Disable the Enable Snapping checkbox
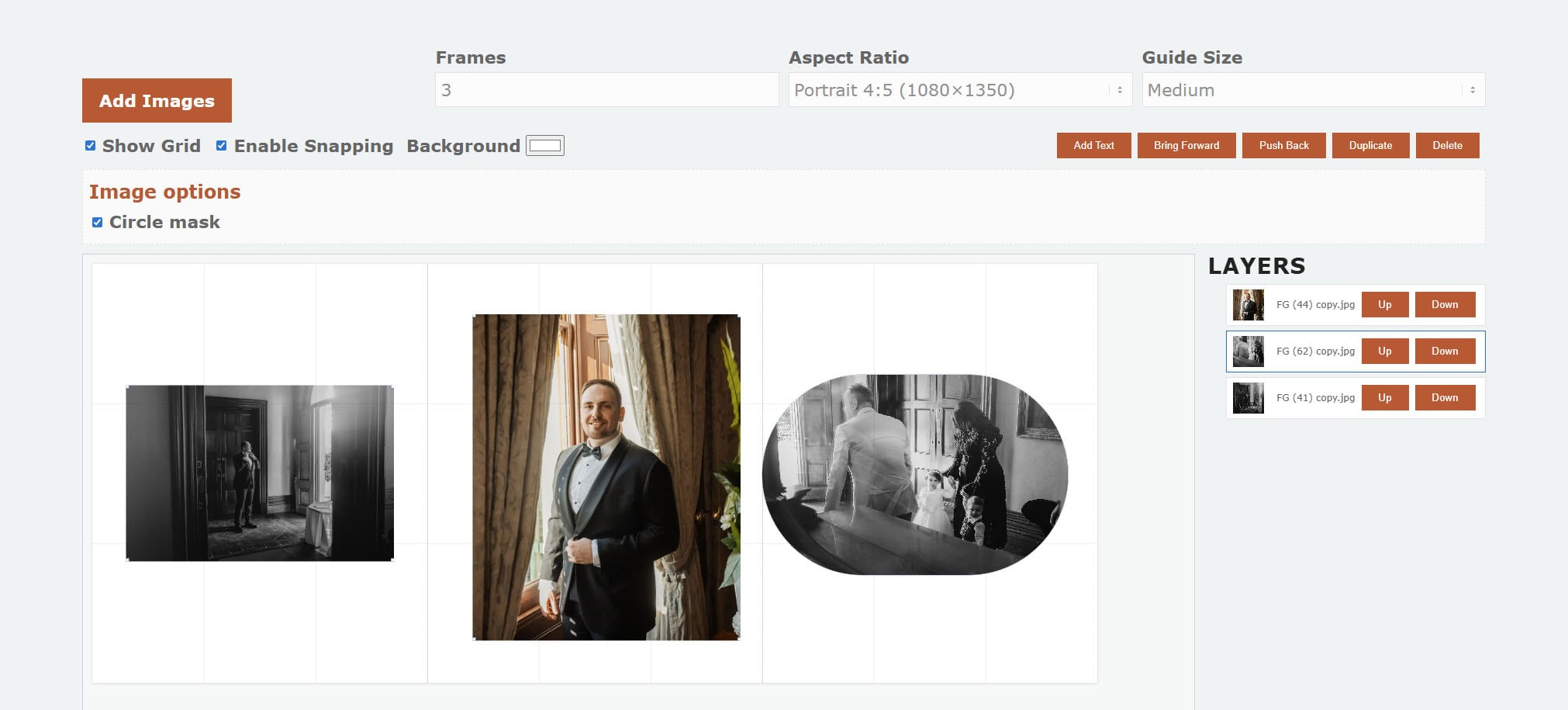Screen dimensions: 1568x710 click(222, 145)
